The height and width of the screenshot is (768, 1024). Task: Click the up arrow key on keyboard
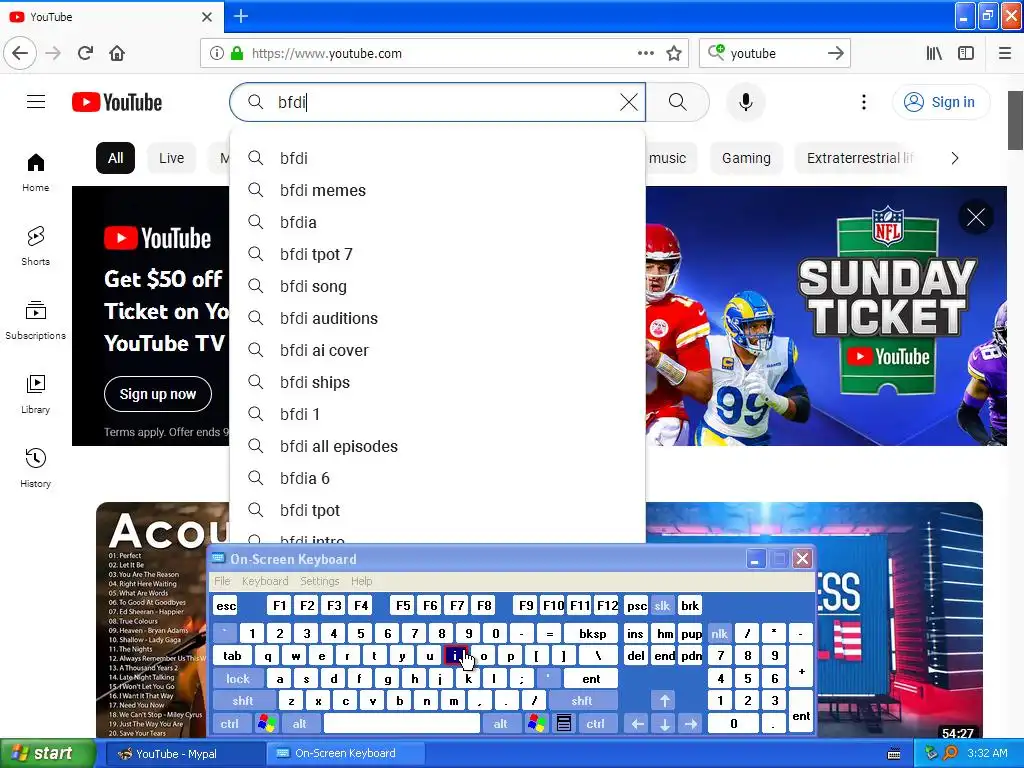point(664,701)
